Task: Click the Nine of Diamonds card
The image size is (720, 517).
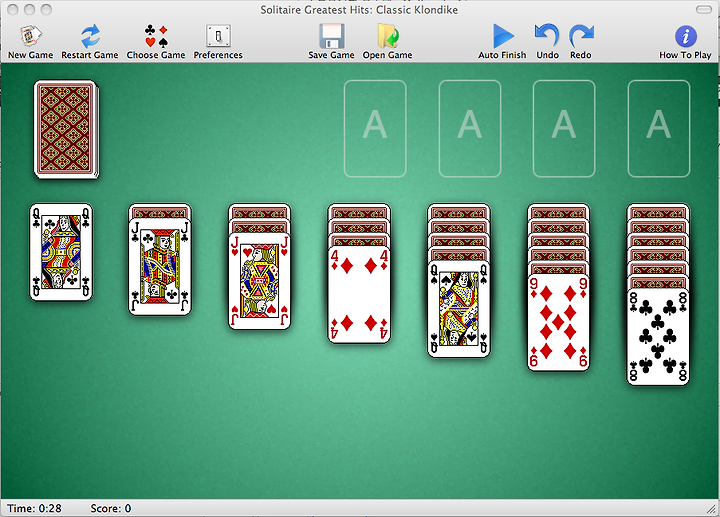Action: point(558,323)
